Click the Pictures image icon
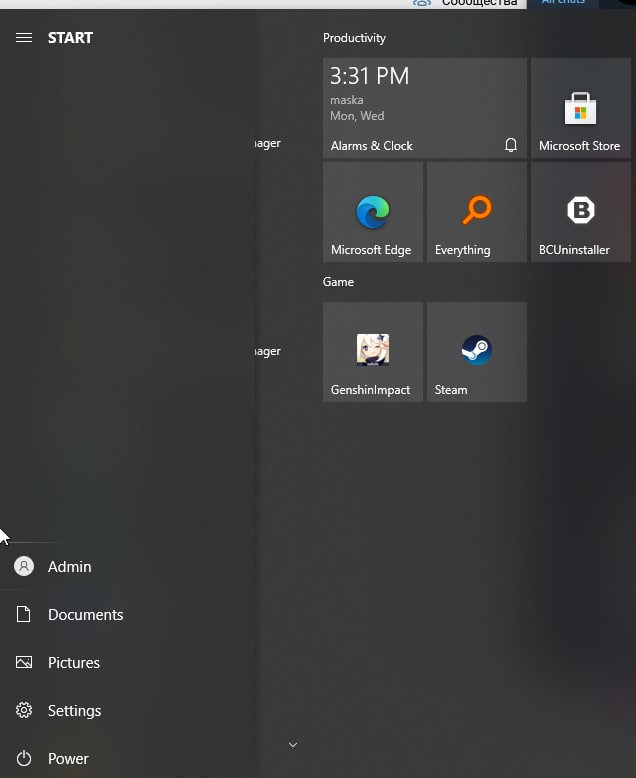 (24, 662)
